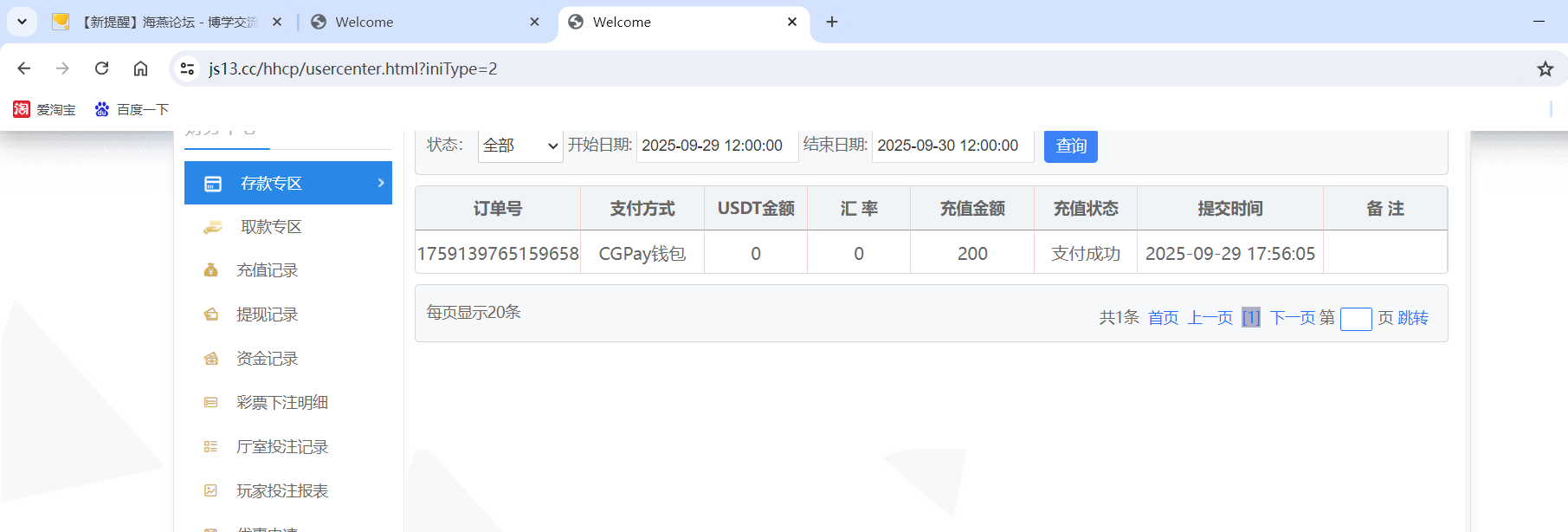Open the tab search dropdown arrow
This screenshot has width=1568, height=532.
22,22
